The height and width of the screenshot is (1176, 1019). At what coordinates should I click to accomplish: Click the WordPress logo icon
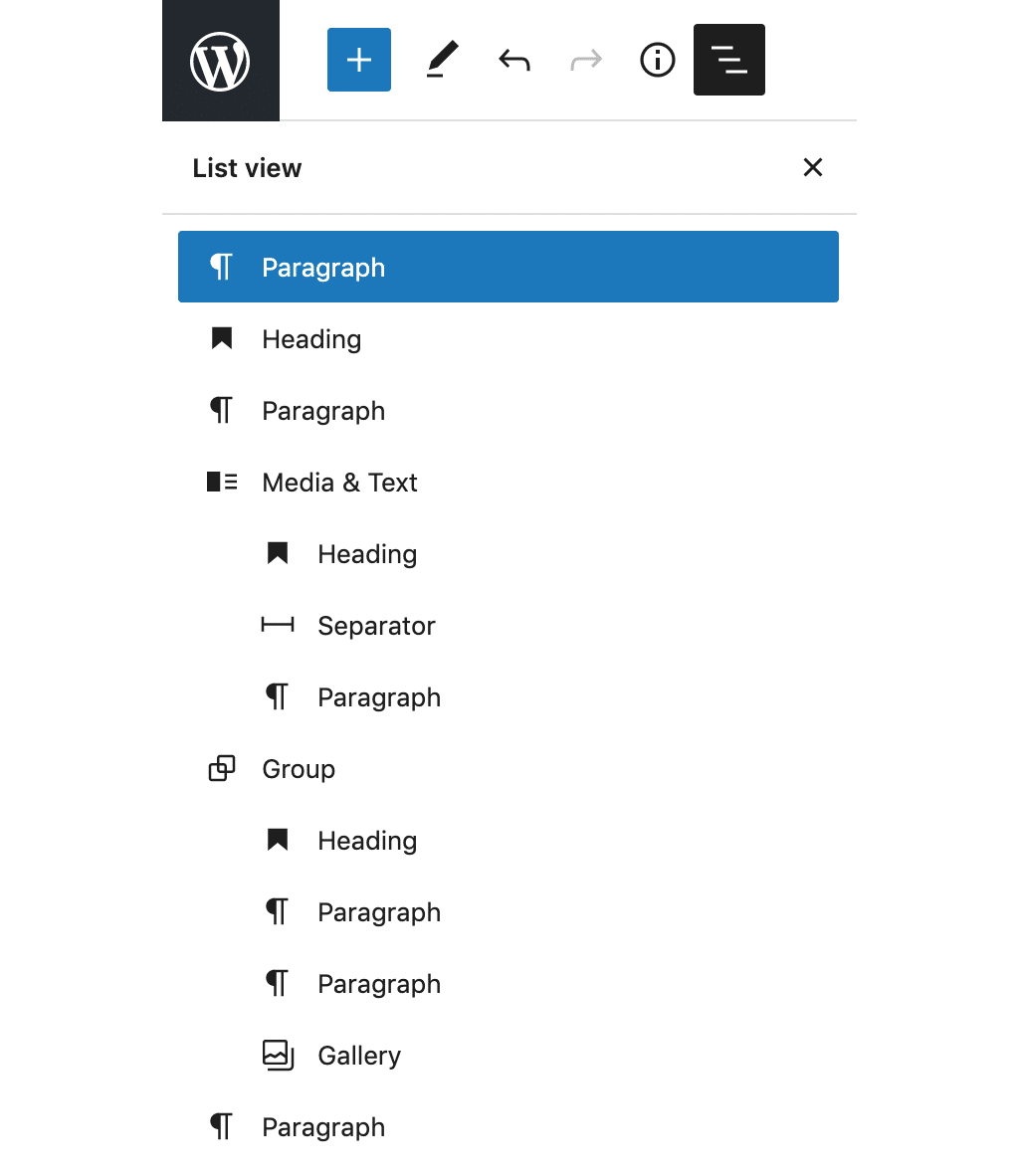tap(220, 60)
